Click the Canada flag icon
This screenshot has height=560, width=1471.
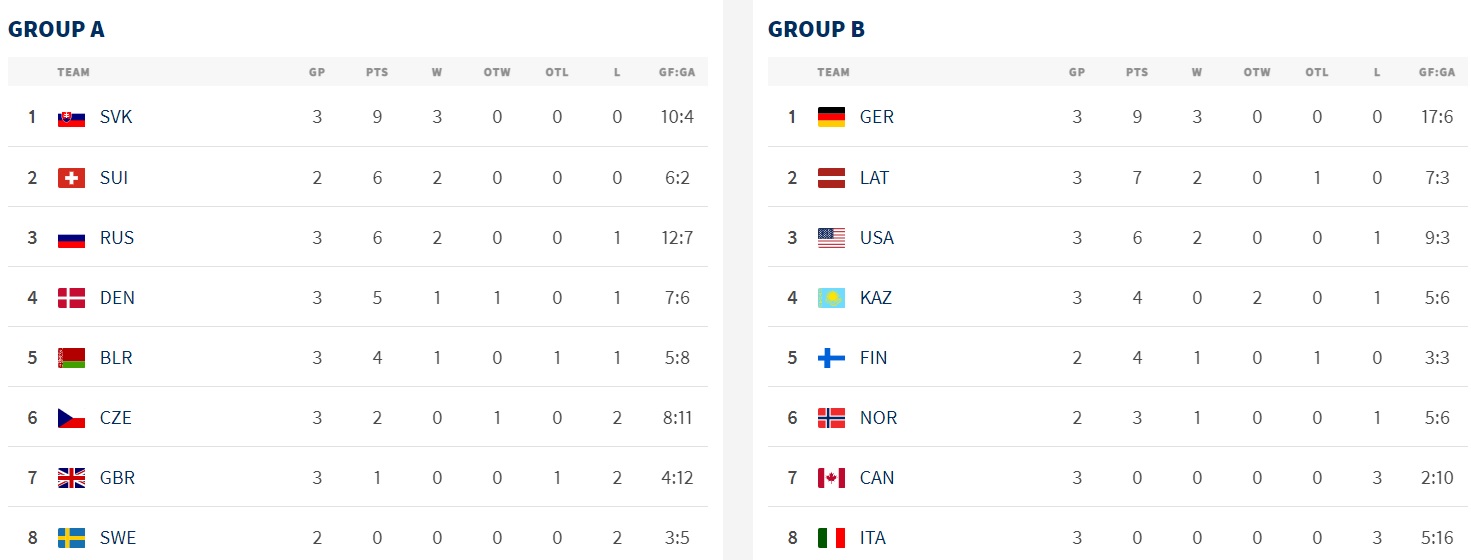[831, 477]
